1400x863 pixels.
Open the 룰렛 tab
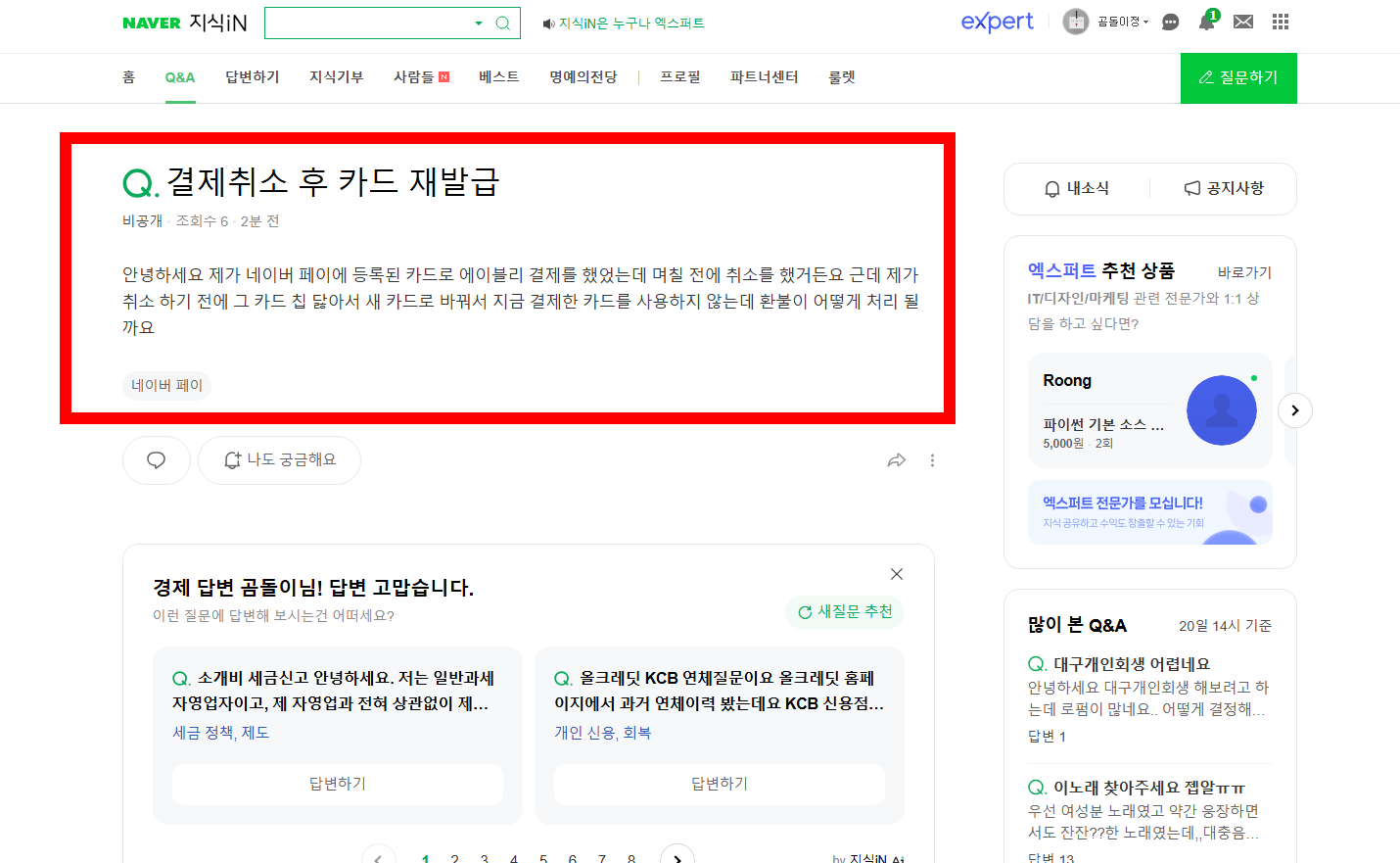[842, 77]
